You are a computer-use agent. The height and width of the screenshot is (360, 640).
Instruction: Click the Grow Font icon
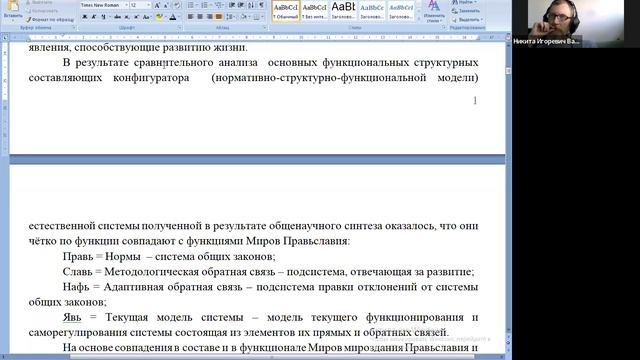coord(157,5)
